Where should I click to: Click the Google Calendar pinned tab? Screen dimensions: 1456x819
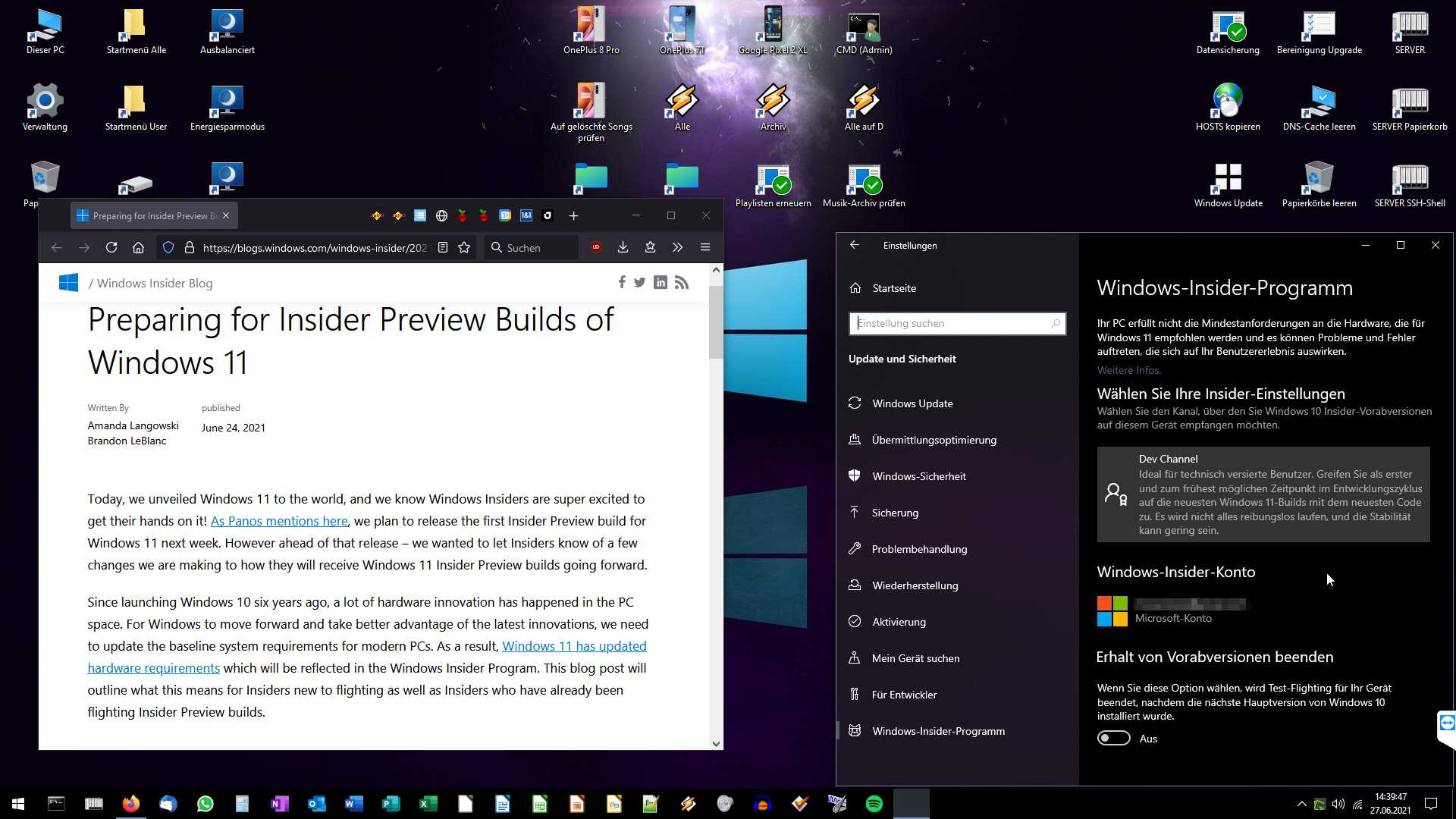(x=505, y=216)
